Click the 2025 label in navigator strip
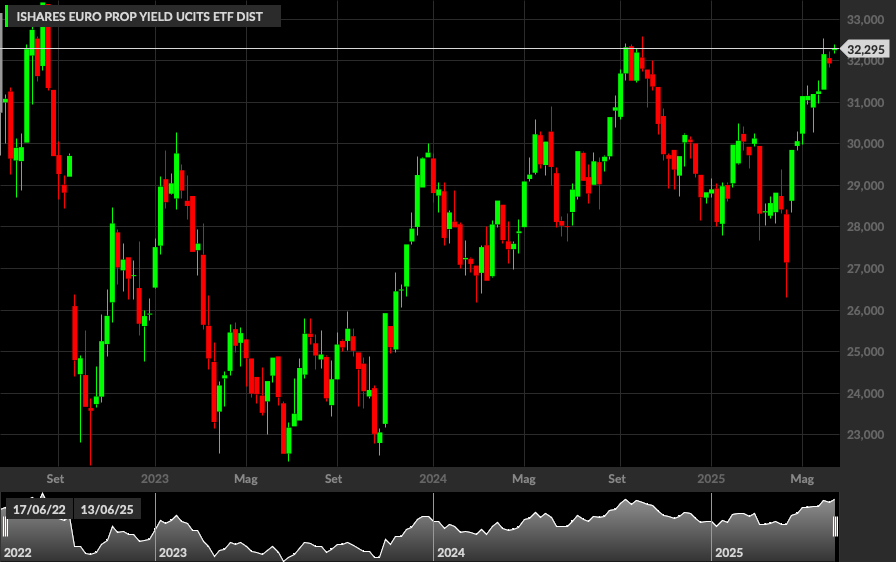The image size is (896, 562). pos(729,552)
